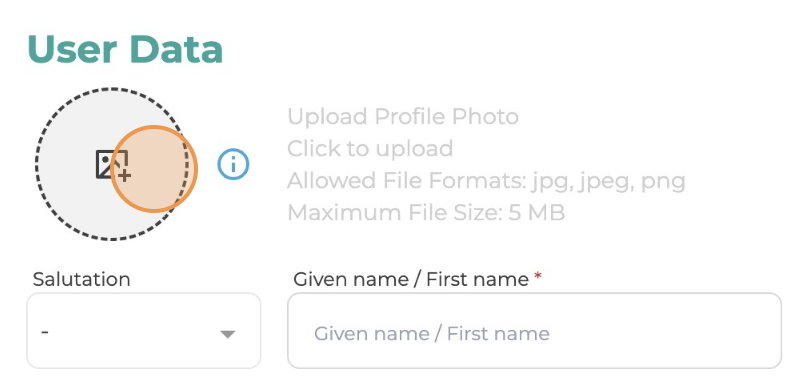
Task: Select the dash value in Salutation field
Action: (45, 332)
